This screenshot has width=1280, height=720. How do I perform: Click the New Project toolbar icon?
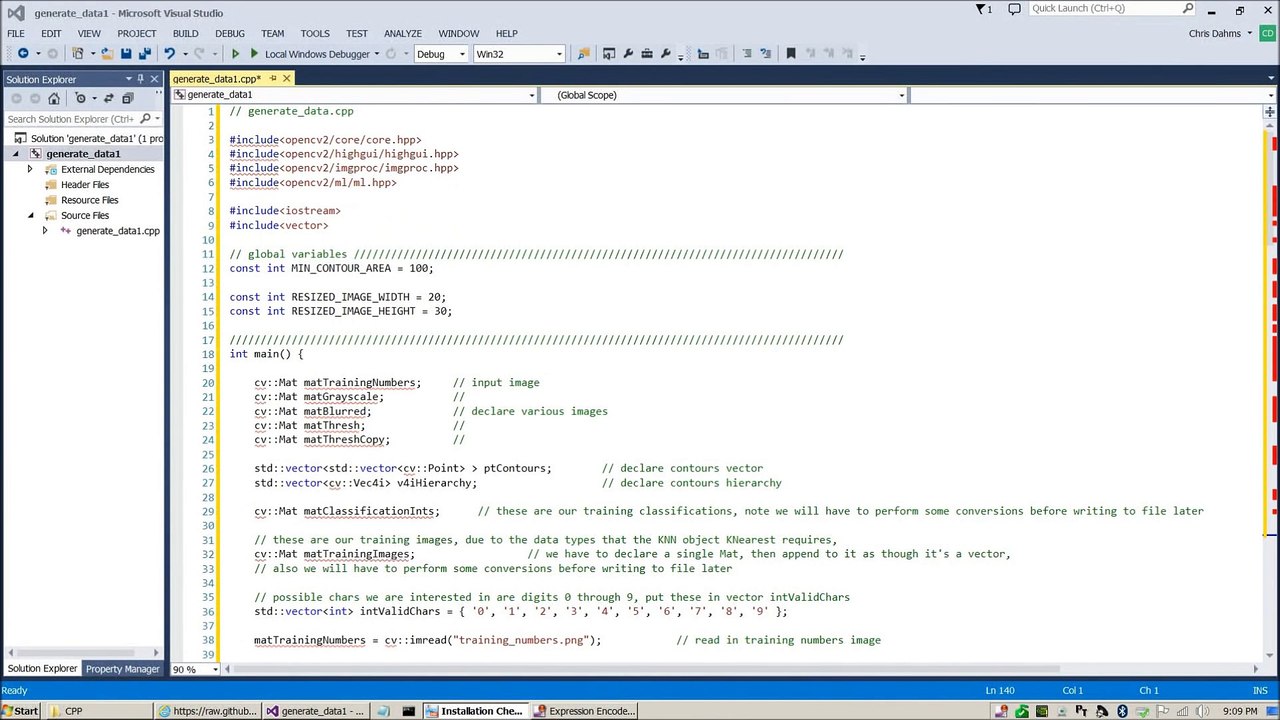point(78,54)
